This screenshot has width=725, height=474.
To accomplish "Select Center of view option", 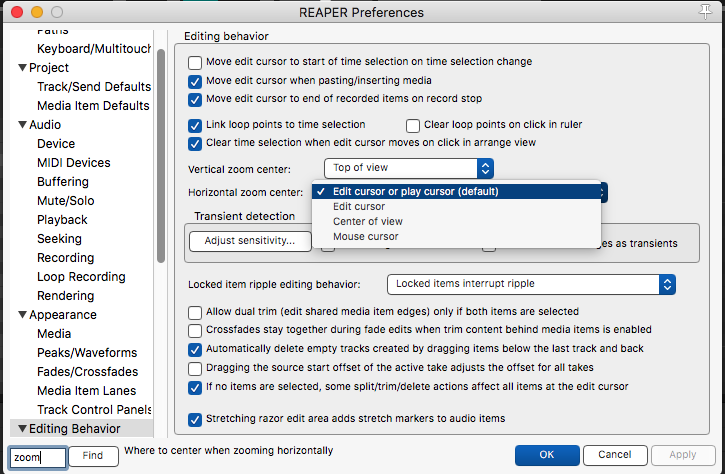I will pos(368,222).
